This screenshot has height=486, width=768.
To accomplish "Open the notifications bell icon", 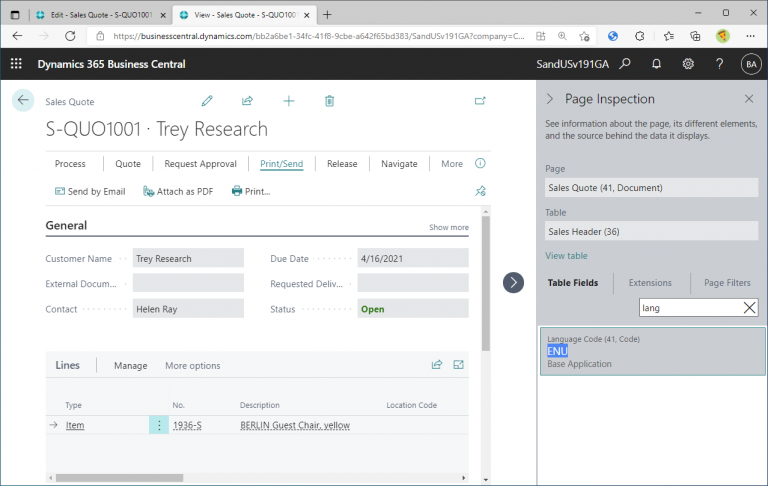I will click(656, 64).
